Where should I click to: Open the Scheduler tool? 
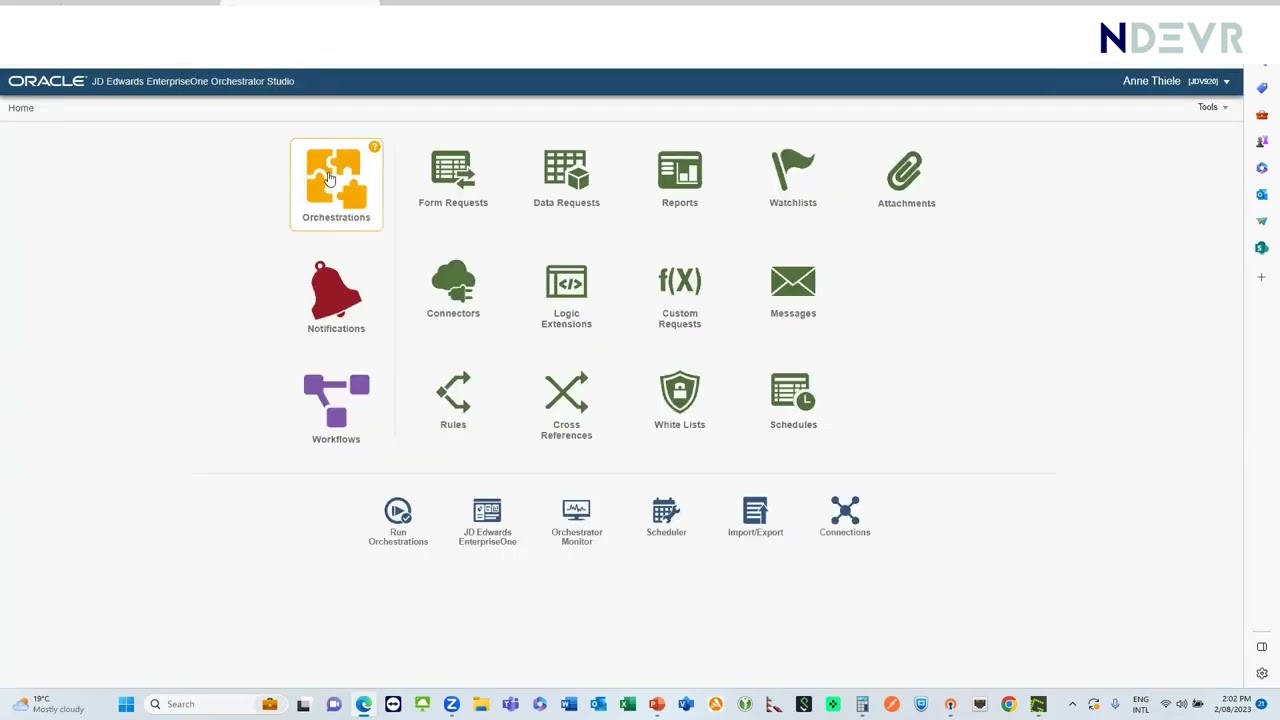click(666, 518)
